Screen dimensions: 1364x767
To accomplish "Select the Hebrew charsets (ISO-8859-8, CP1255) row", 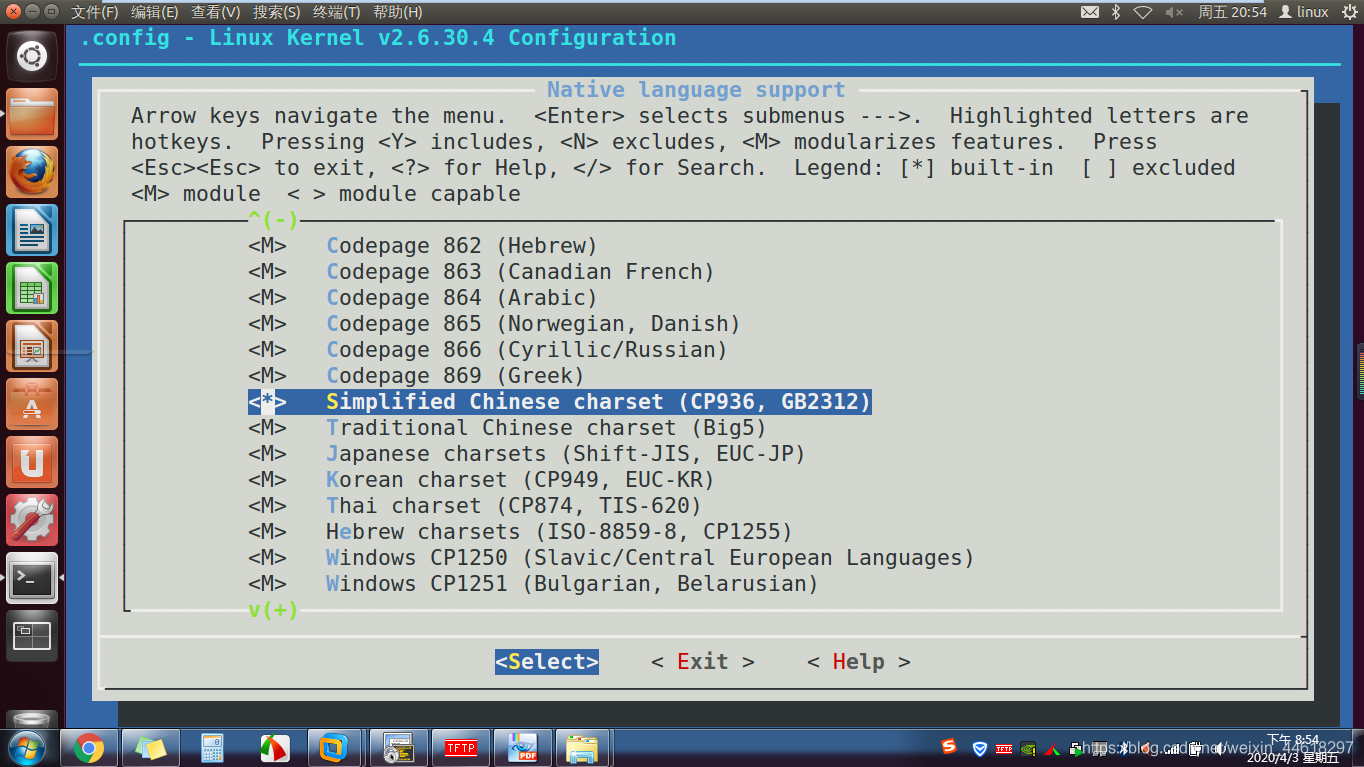I will point(520,532).
